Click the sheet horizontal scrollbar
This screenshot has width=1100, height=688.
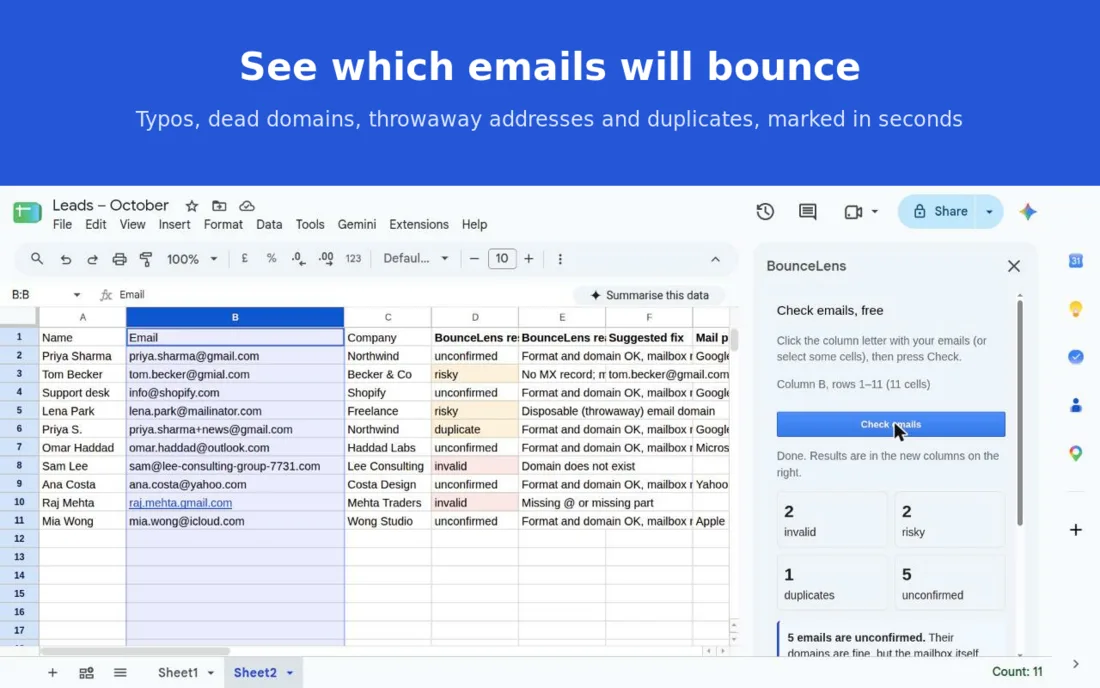click(135, 651)
